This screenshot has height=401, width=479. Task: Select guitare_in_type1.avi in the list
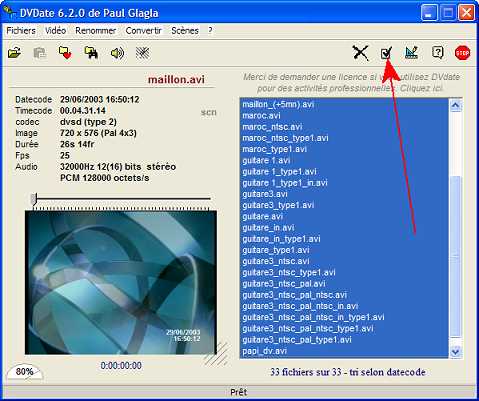(344, 239)
